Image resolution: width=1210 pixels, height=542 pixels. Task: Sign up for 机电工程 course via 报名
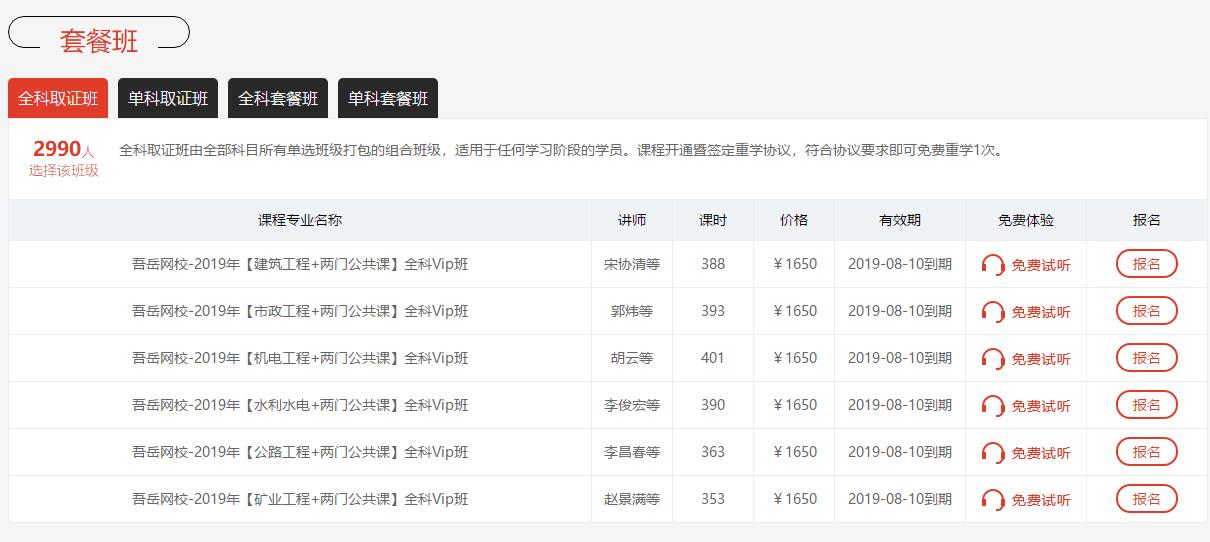[1147, 358]
